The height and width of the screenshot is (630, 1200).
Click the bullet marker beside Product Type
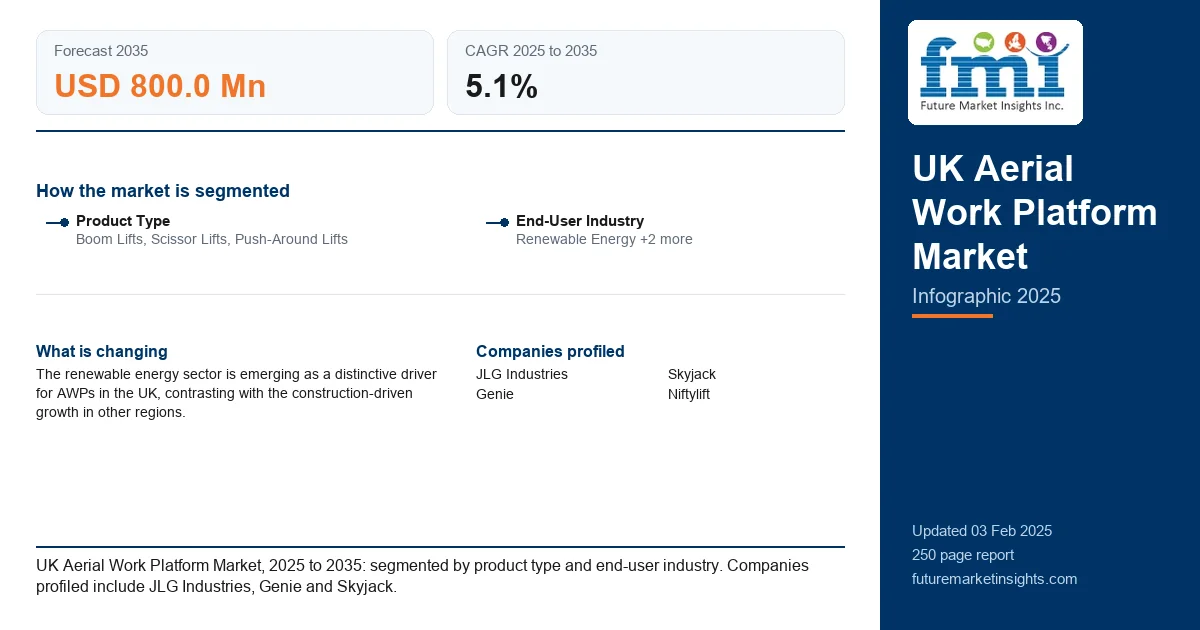click(x=58, y=222)
